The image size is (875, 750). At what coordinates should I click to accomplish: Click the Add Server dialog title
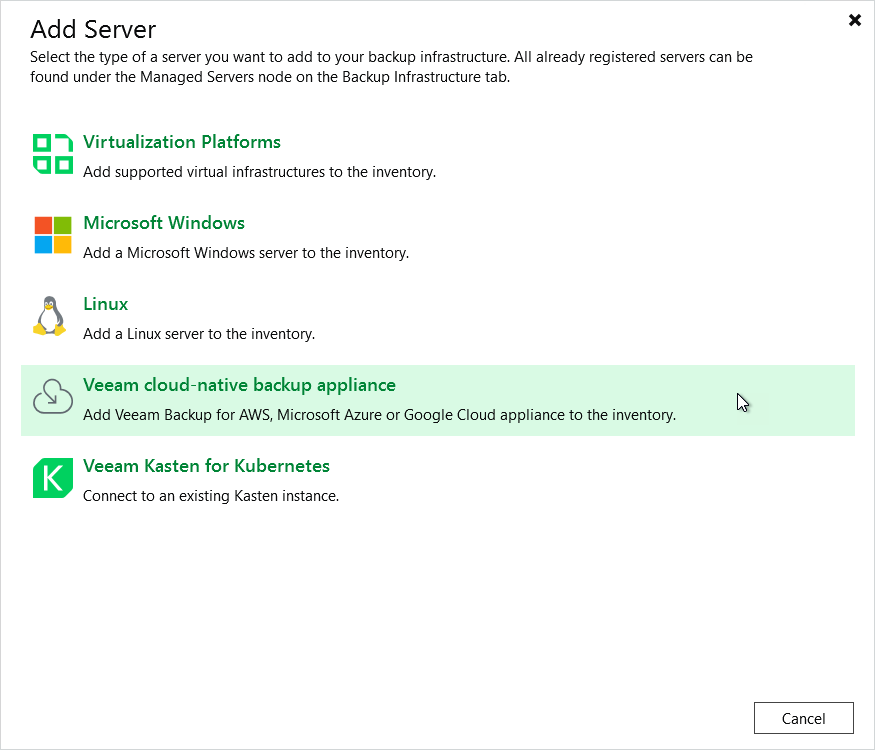(x=93, y=30)
